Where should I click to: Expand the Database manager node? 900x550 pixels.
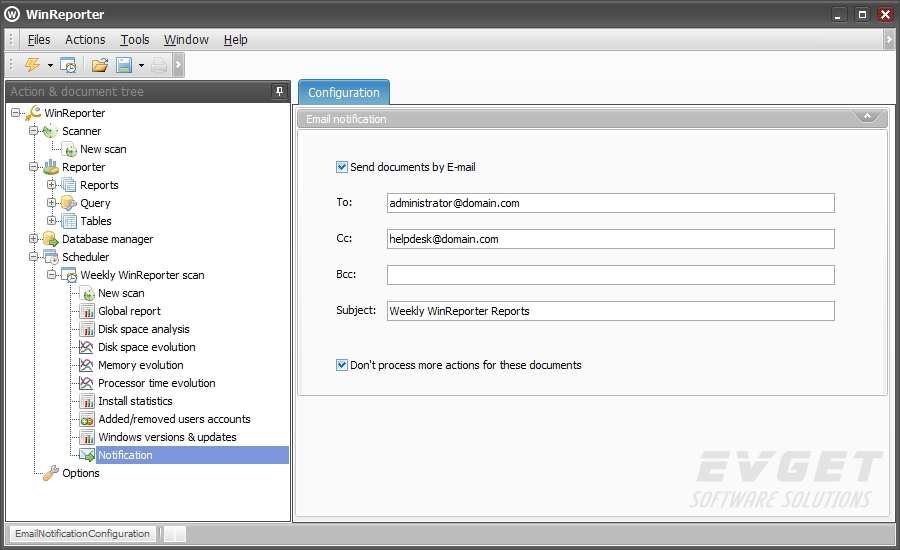pyautogui.click(x=33, y=238)
